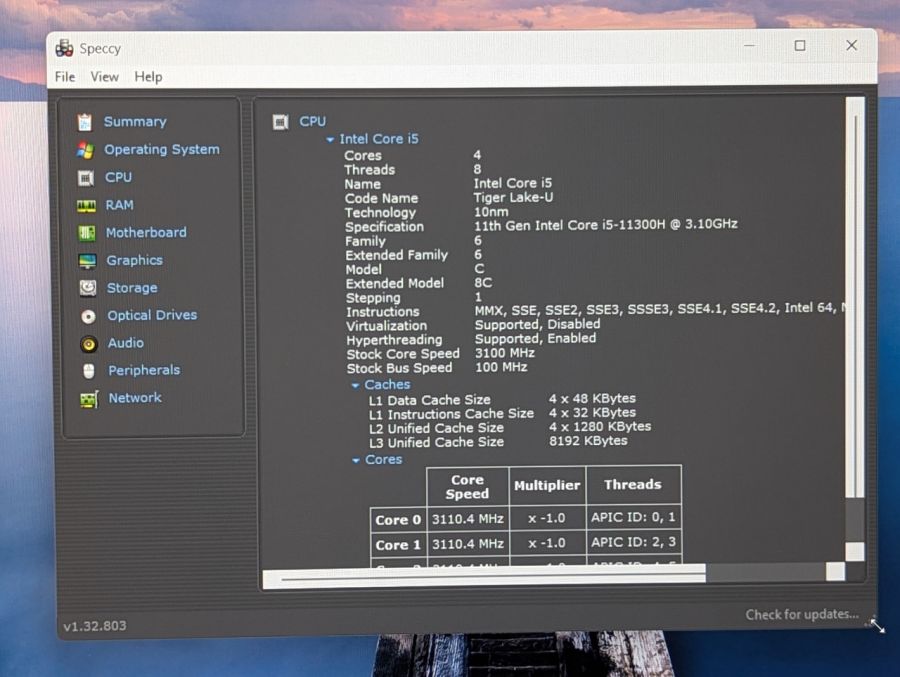Image resolution: width=900 pixels, height=677 pixels.
Task: Click the Intel Core i5 heading link
Action: coord(379,139)
